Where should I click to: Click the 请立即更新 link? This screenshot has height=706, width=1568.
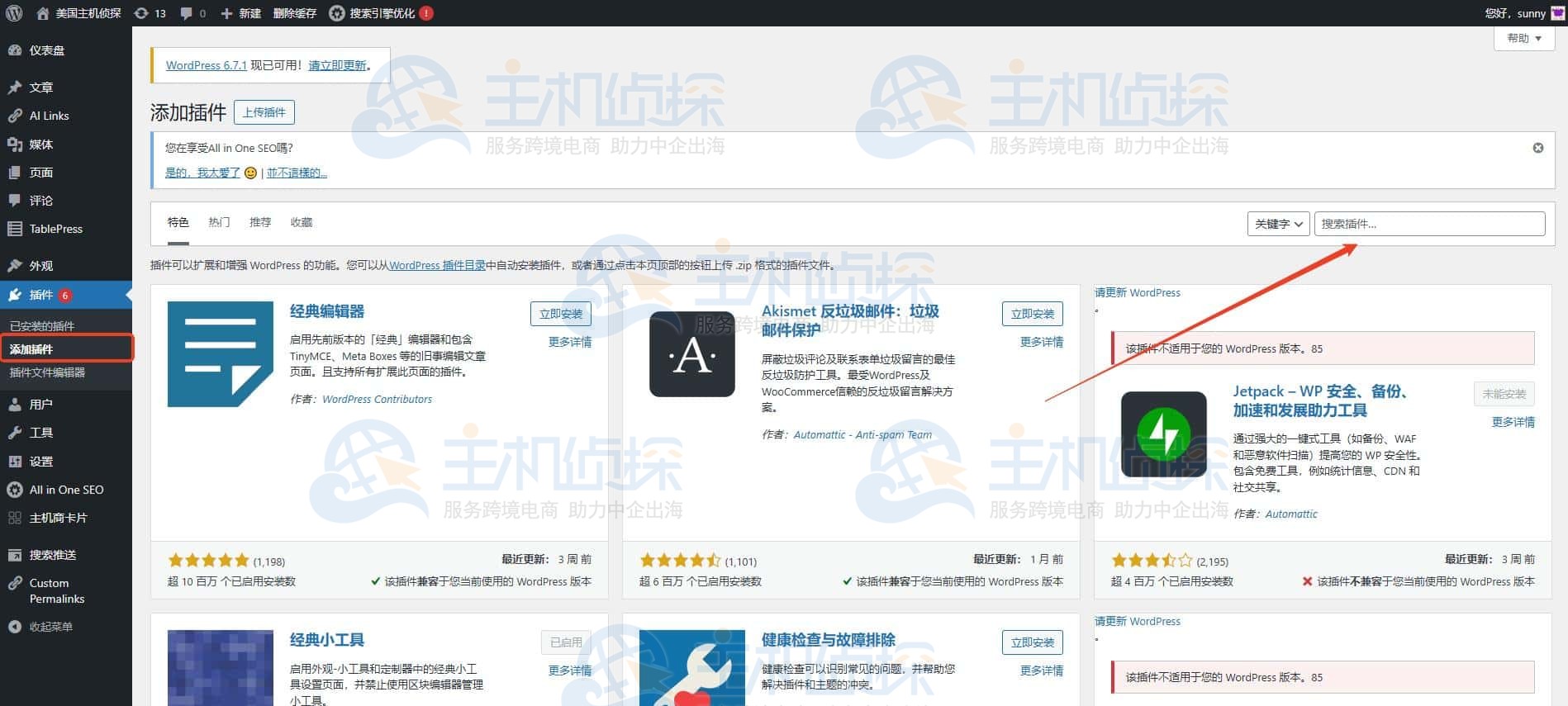338,65
